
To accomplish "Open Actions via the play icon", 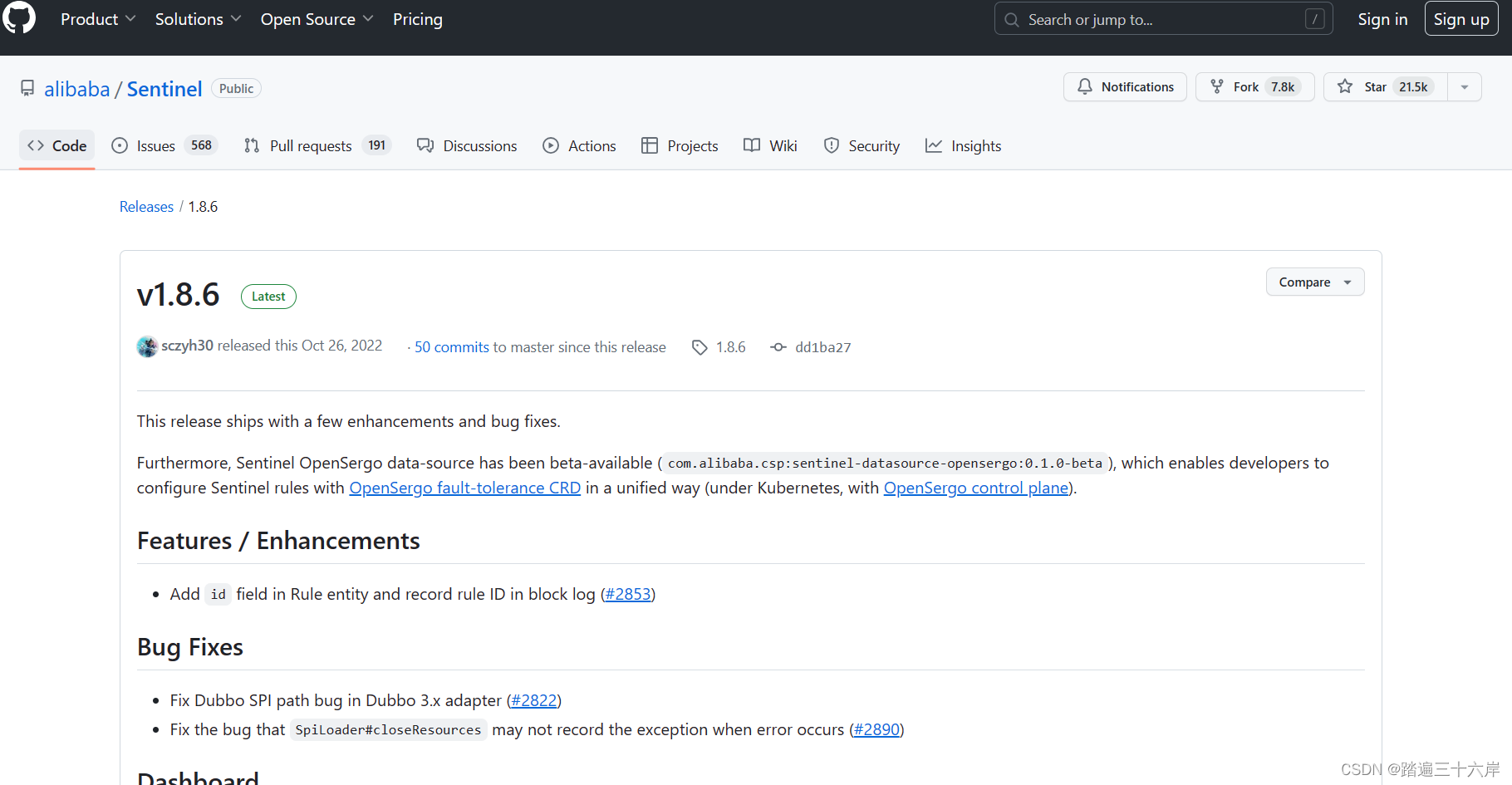I will coord(551,145).
